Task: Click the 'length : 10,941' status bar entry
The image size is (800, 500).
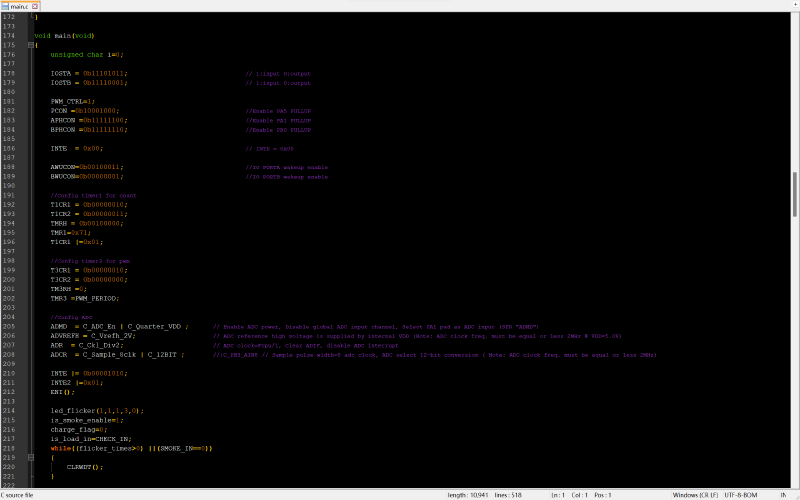Action: [x=468, y=495]
